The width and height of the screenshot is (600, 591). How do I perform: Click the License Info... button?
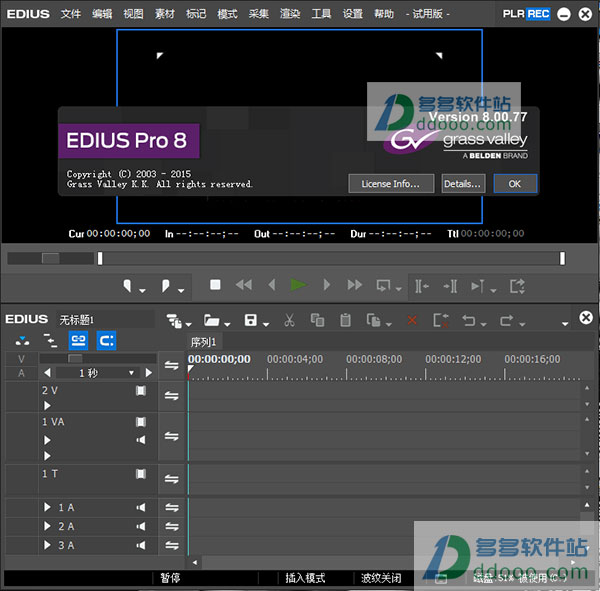coord(391,184)
